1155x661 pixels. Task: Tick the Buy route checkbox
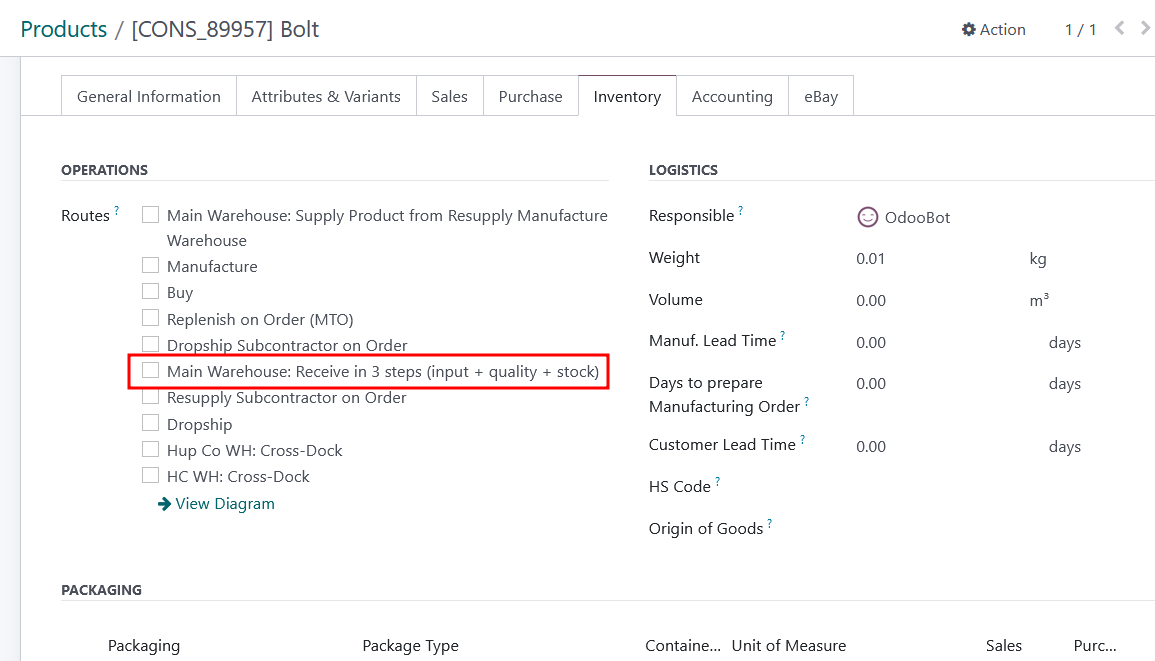[x=151, y=292]
